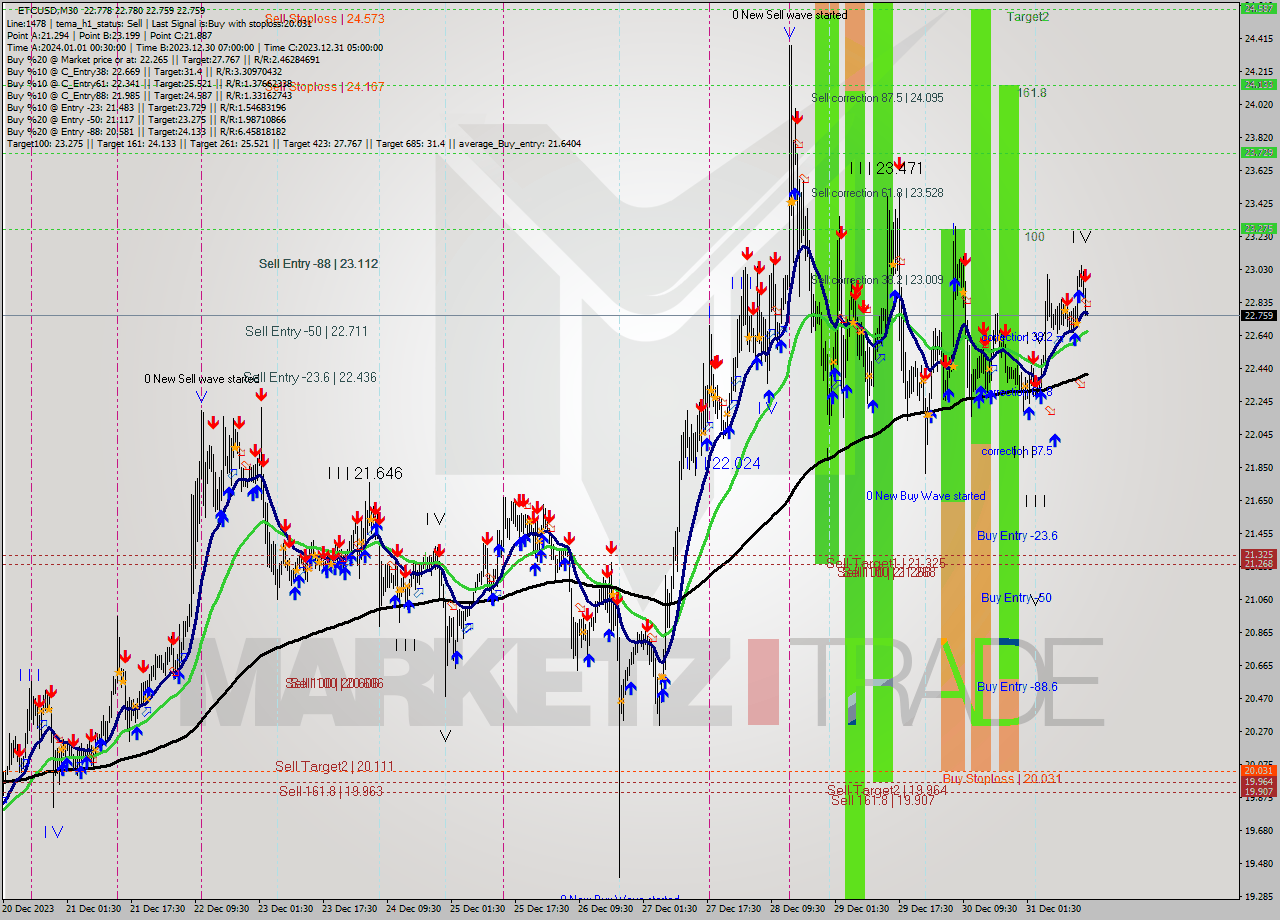Image resolution: width=1280 pixels, height=920 pixels.
Task: Click the 23.425 price scale value
Action: tap(1258, 203)
